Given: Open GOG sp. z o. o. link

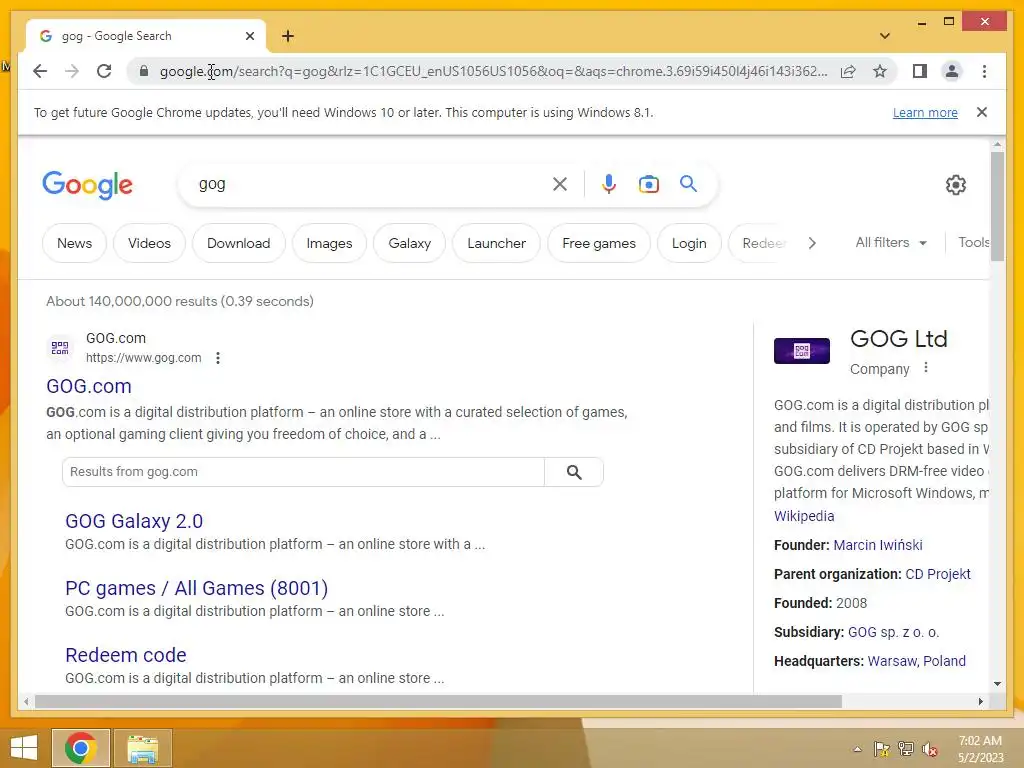Looking at the screenshot, I should [x=893, y=632].
